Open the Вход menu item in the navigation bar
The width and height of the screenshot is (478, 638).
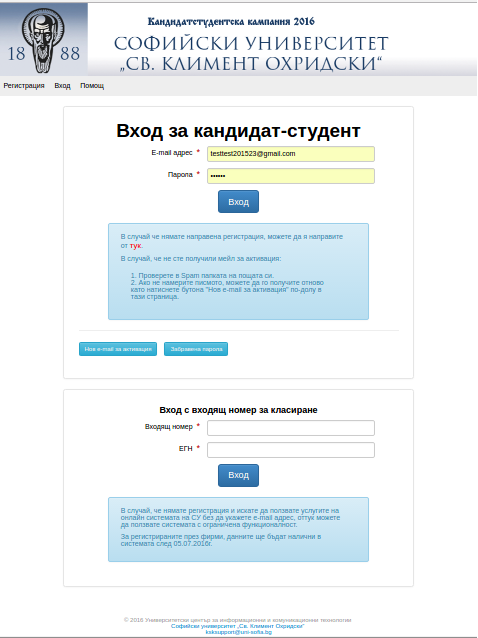(62, 86)
